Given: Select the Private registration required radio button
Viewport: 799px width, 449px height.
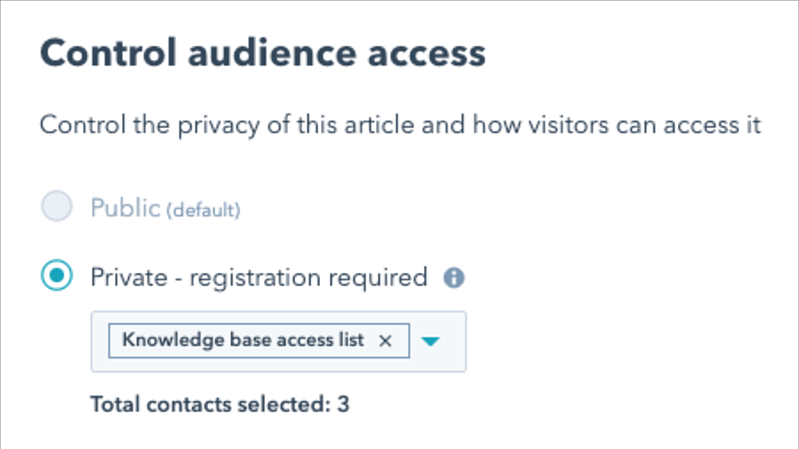Looking at the screenshot, I should (57, 275).
